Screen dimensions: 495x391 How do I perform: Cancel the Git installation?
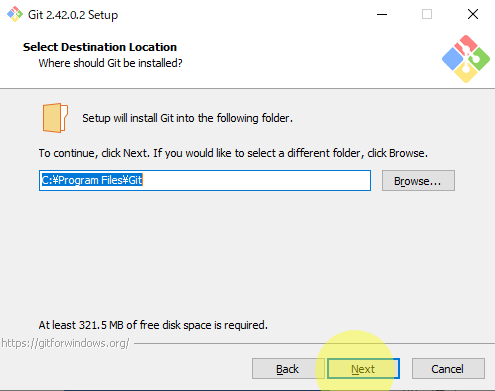448,369
